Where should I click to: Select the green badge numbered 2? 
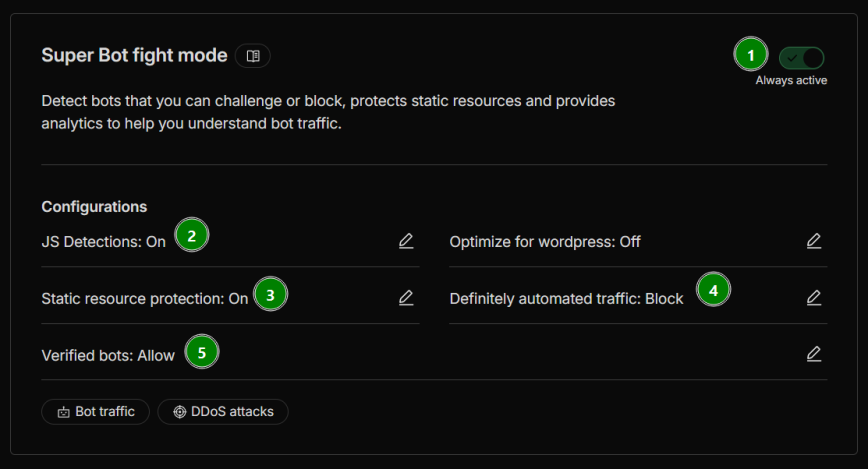191,235
